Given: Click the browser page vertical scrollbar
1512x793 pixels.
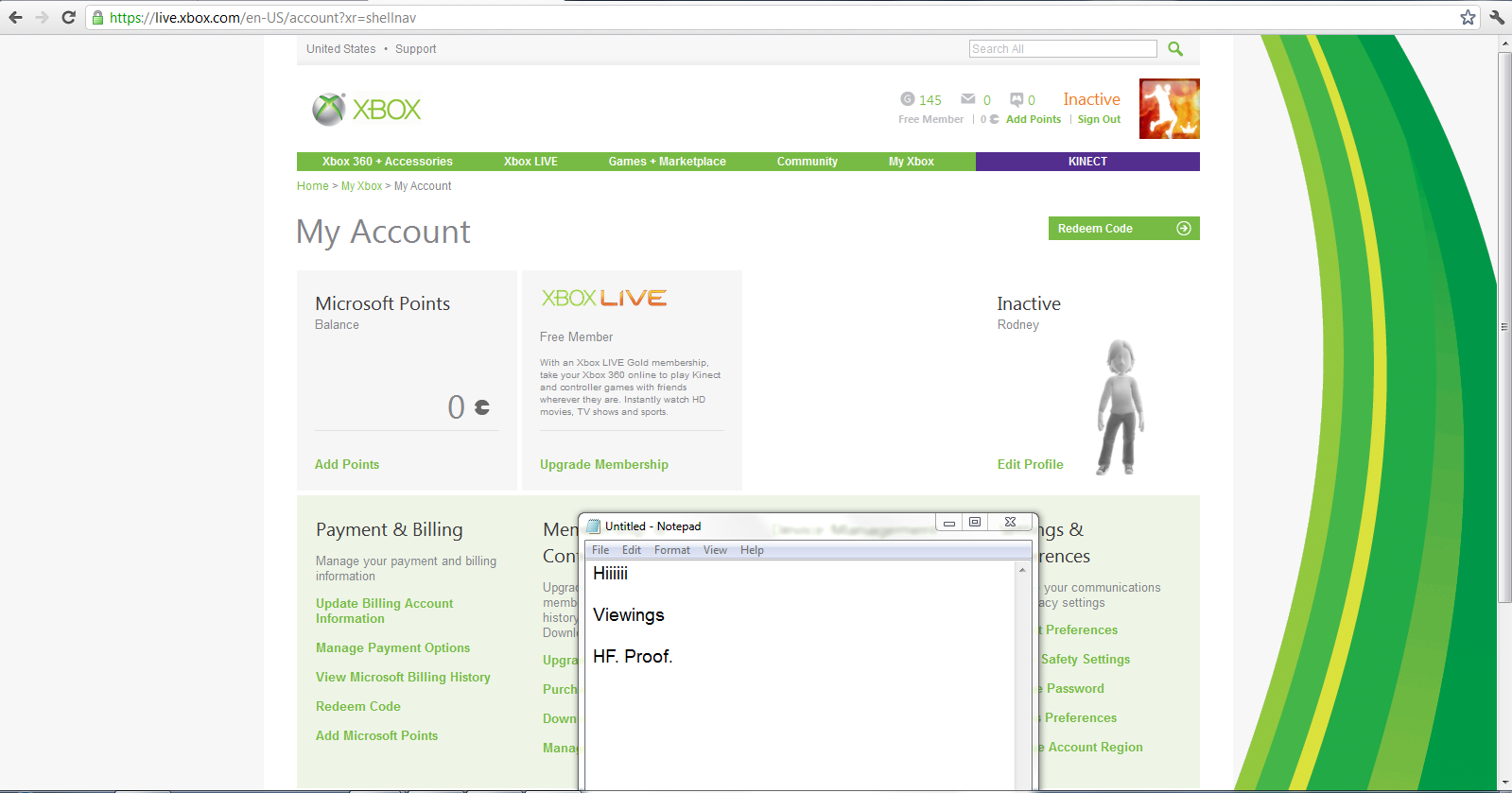Looking at the screenshot, I should (1504, 327).
